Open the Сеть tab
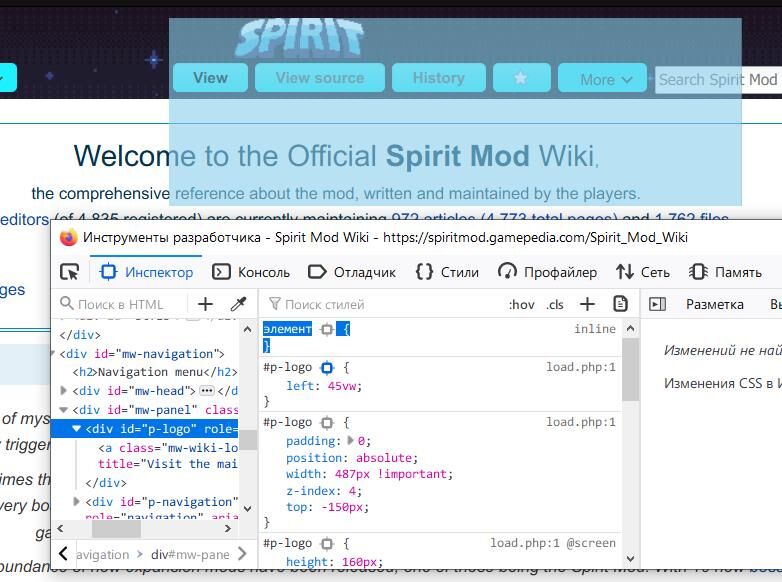The height and width of the screenshot is (582, 782). tap(642, 272)
